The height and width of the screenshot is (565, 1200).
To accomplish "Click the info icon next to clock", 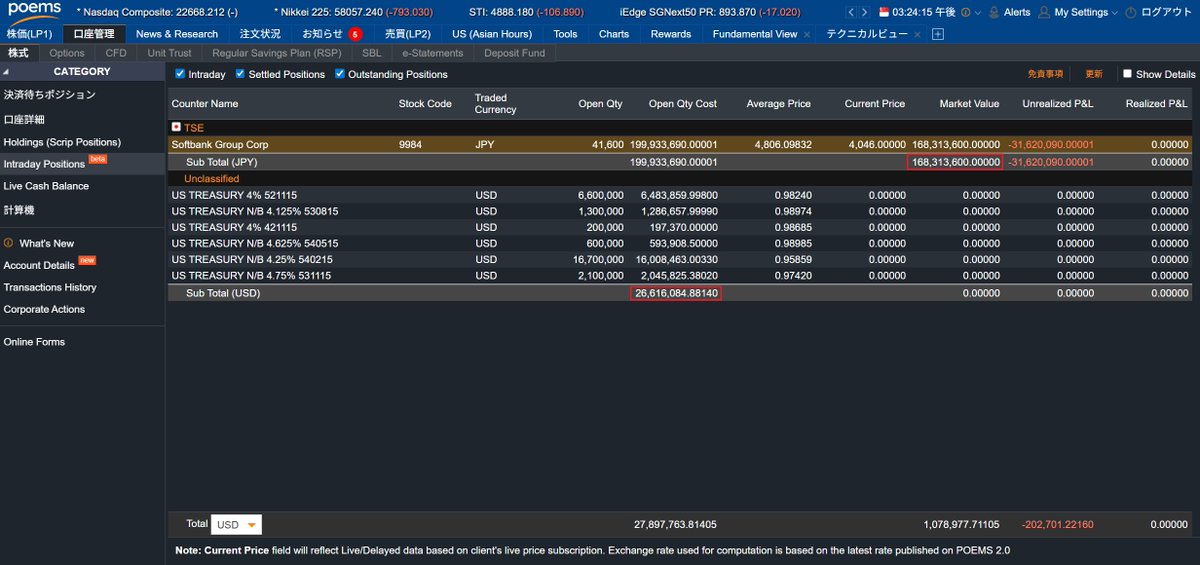I will pyautogui.click(x=966, y=12).
